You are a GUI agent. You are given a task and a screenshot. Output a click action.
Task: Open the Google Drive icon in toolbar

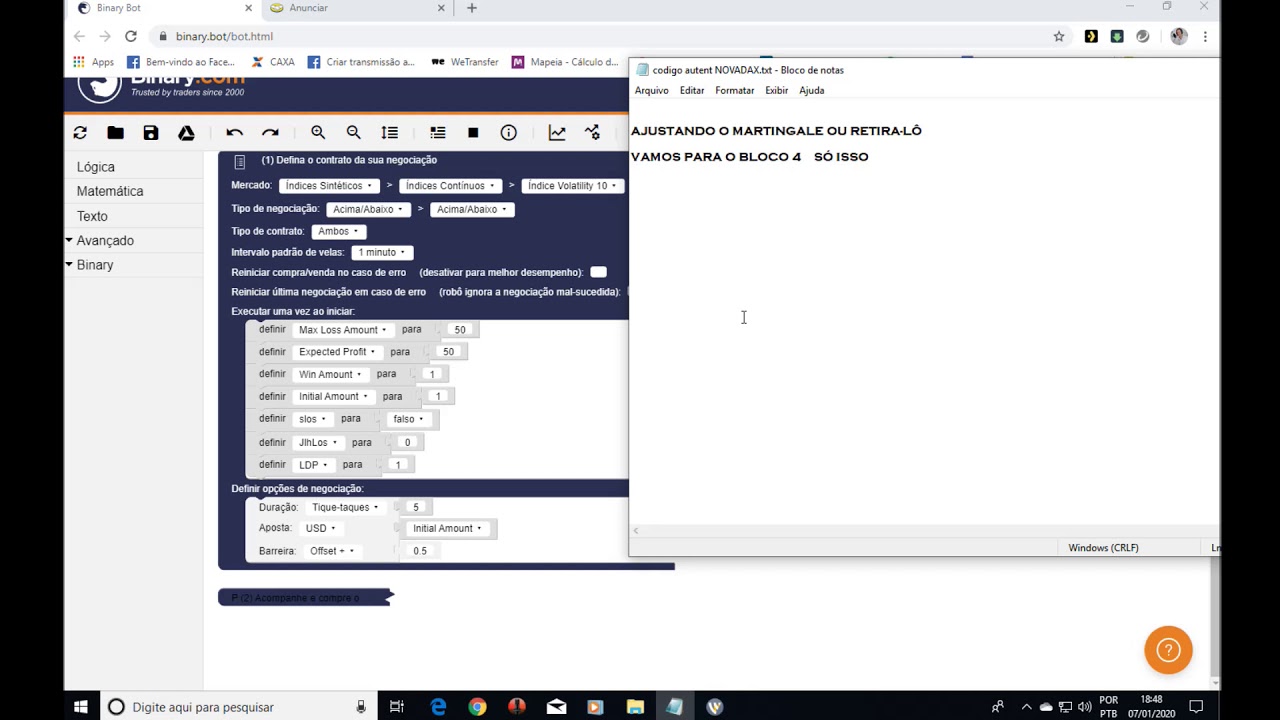186,133
